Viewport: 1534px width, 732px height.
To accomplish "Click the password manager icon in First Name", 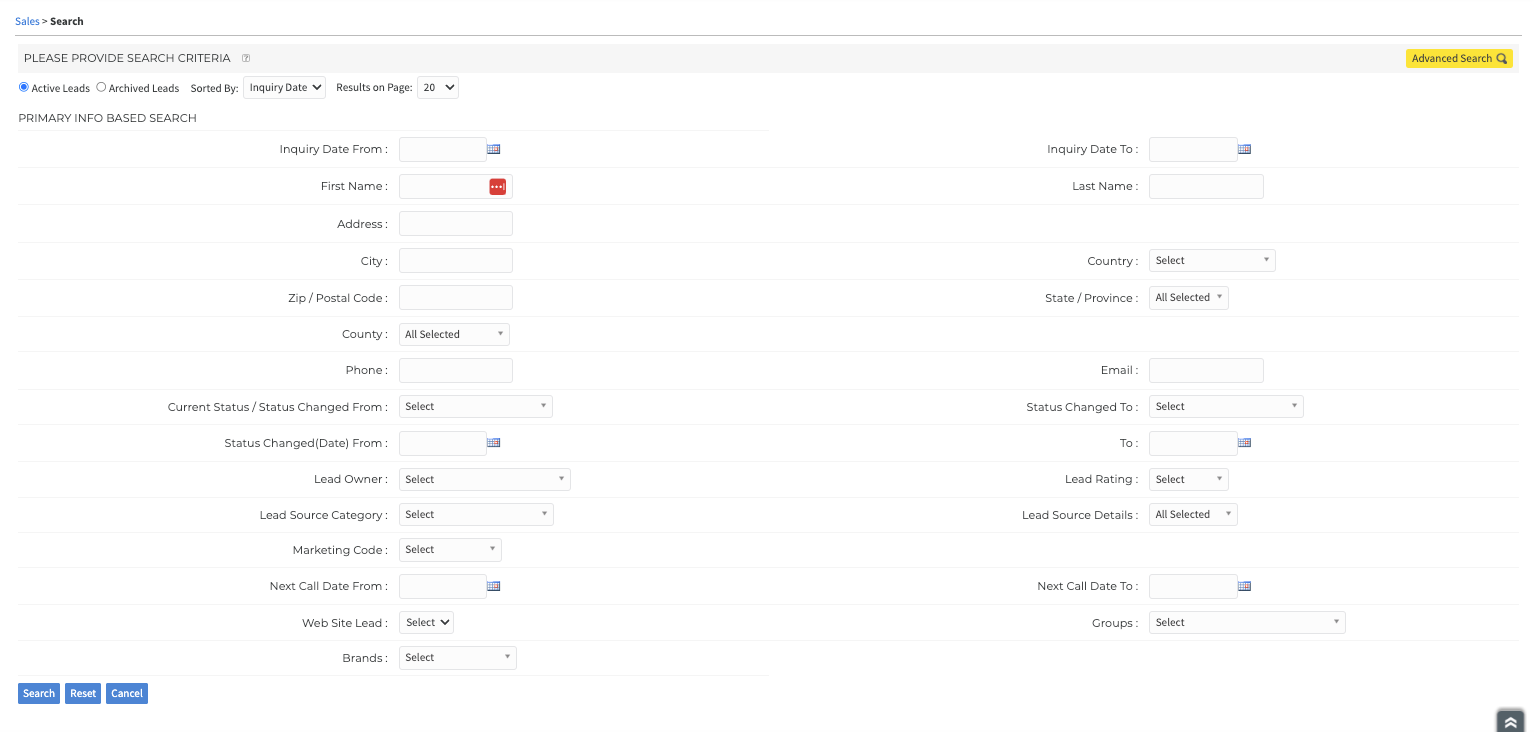I will point(497,187).
